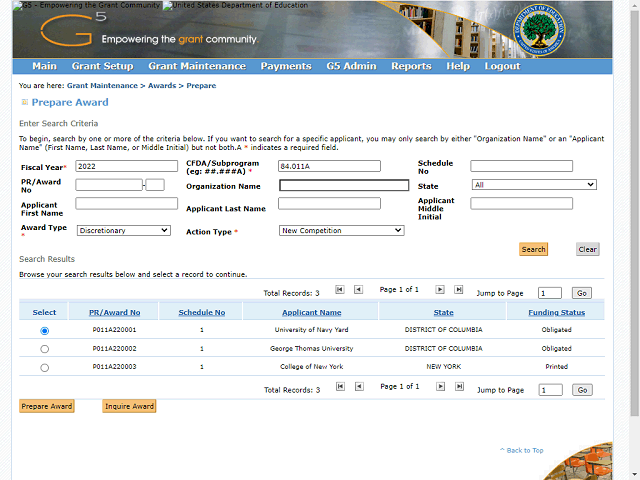This screenshot has width=640, height=480.
Task: Open the Award Type dropdown
Action: (x=124, y=231)
